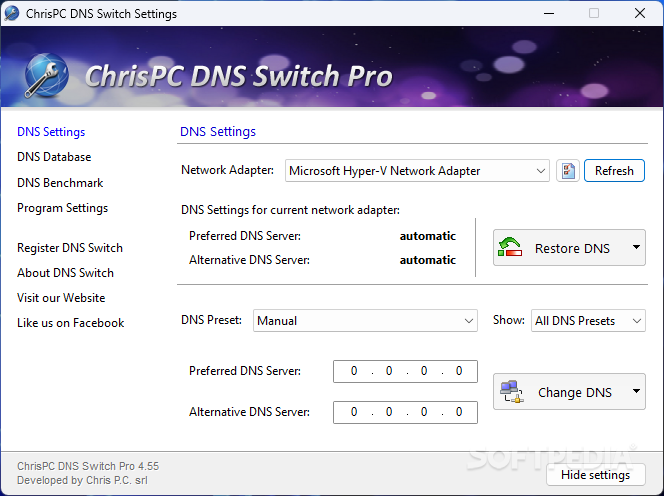Click first octet of Preferred DNS Server field

pos(354,371)
